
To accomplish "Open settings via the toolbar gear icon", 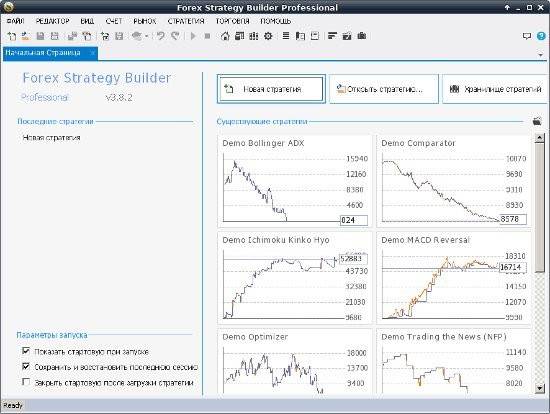I will coord(268,36).
